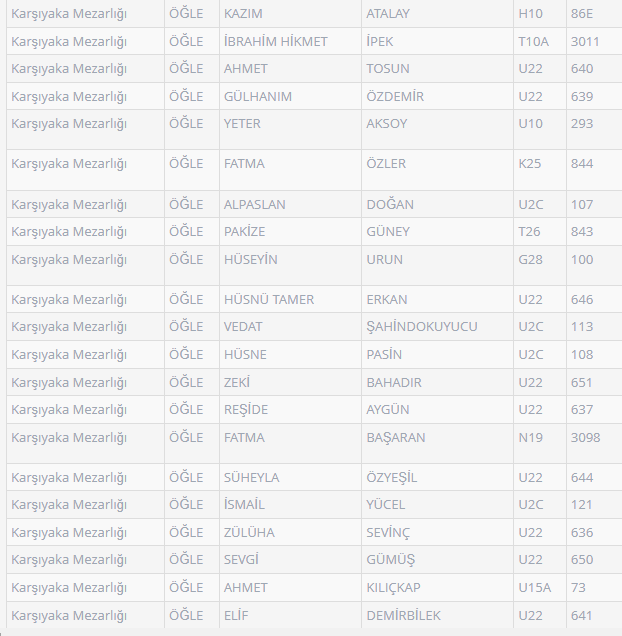Select the surname GÜNEY
This screenshot has width=622, height=636.
[388, 232]
